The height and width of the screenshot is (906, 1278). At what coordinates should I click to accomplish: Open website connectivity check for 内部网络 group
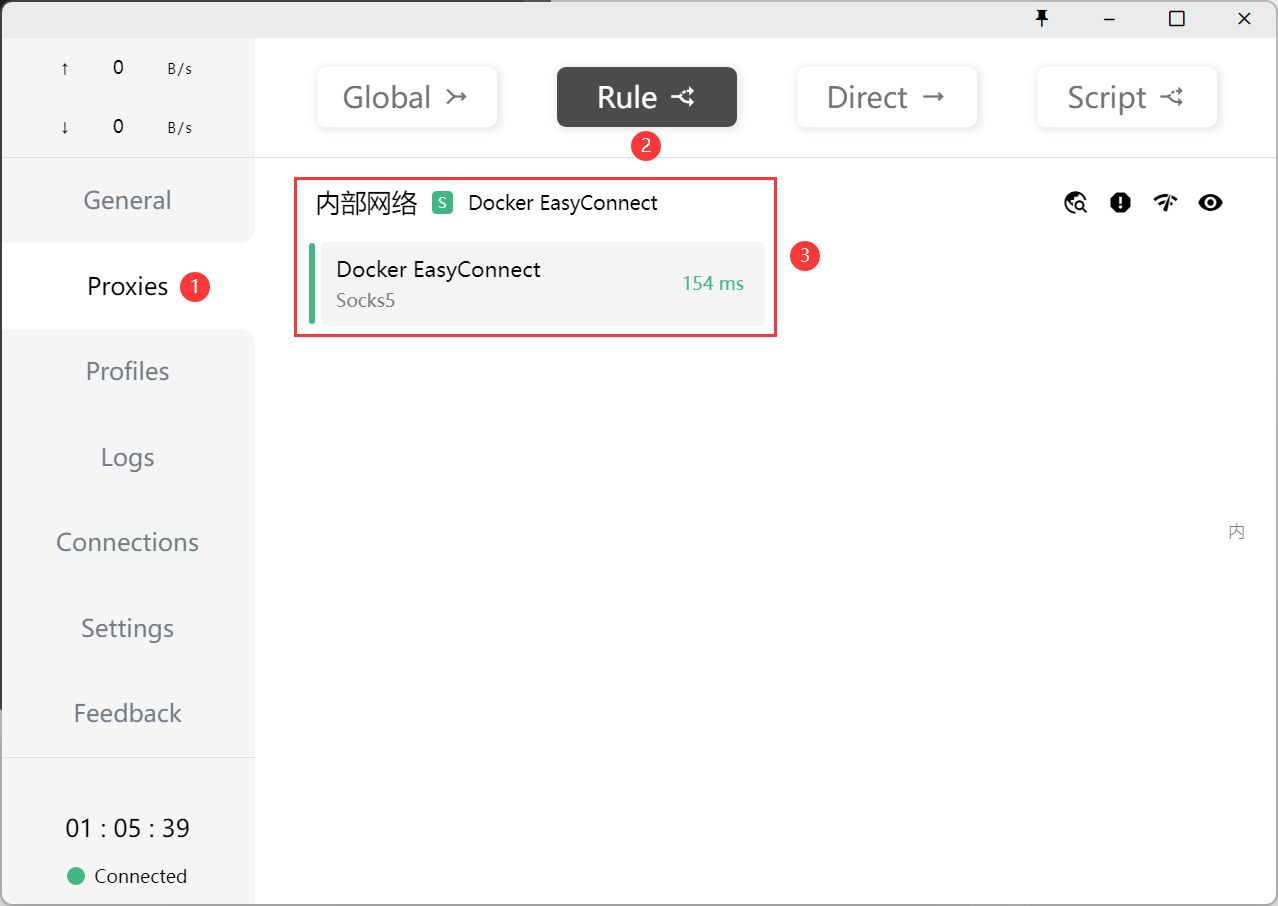[1076, 203]
